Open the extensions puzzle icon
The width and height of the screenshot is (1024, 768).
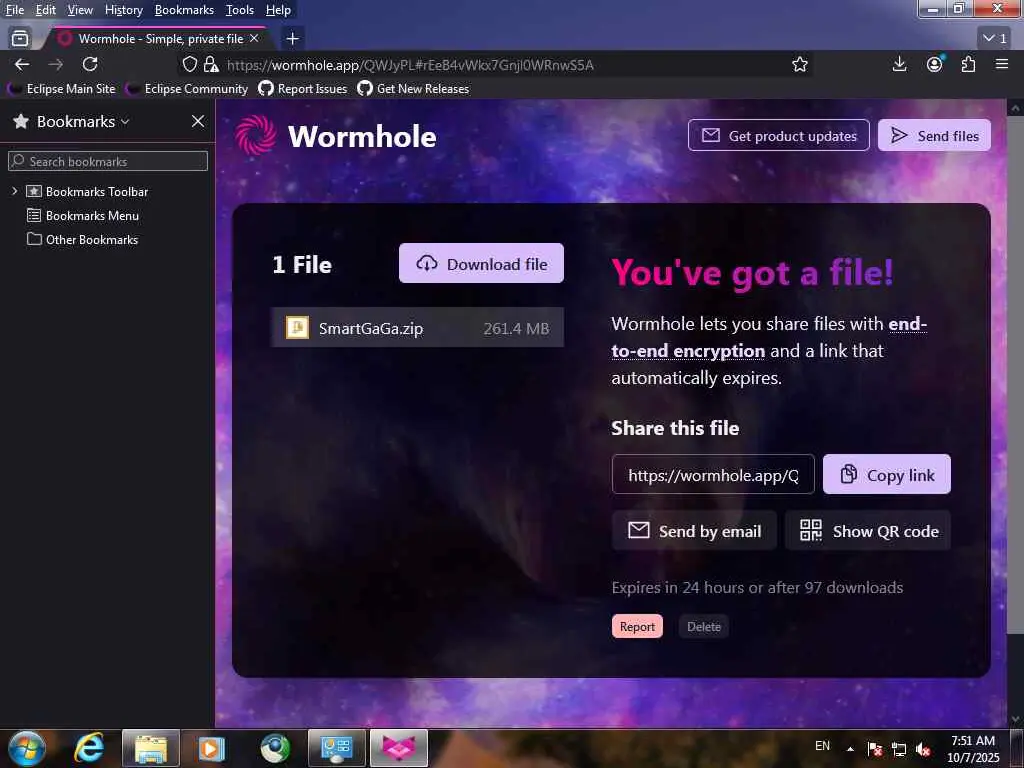(968, 64)
